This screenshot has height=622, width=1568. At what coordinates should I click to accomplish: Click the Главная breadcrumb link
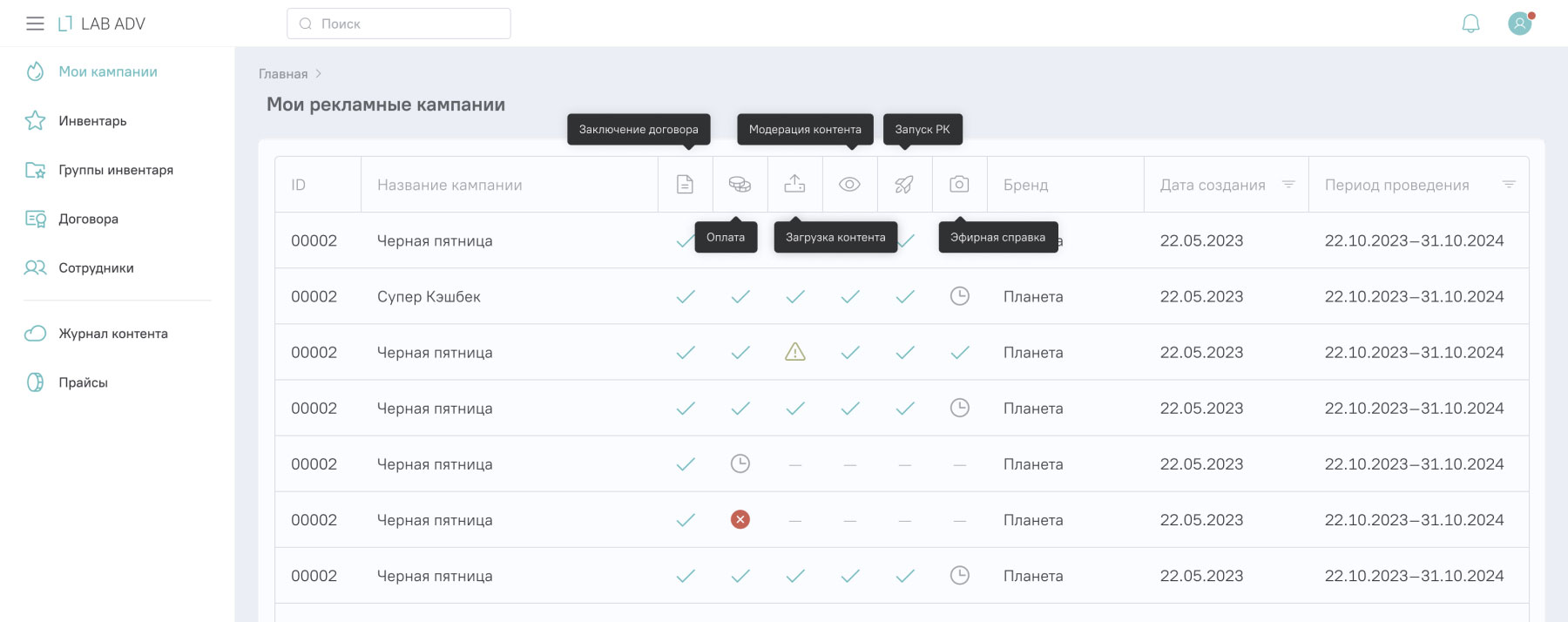283,74
